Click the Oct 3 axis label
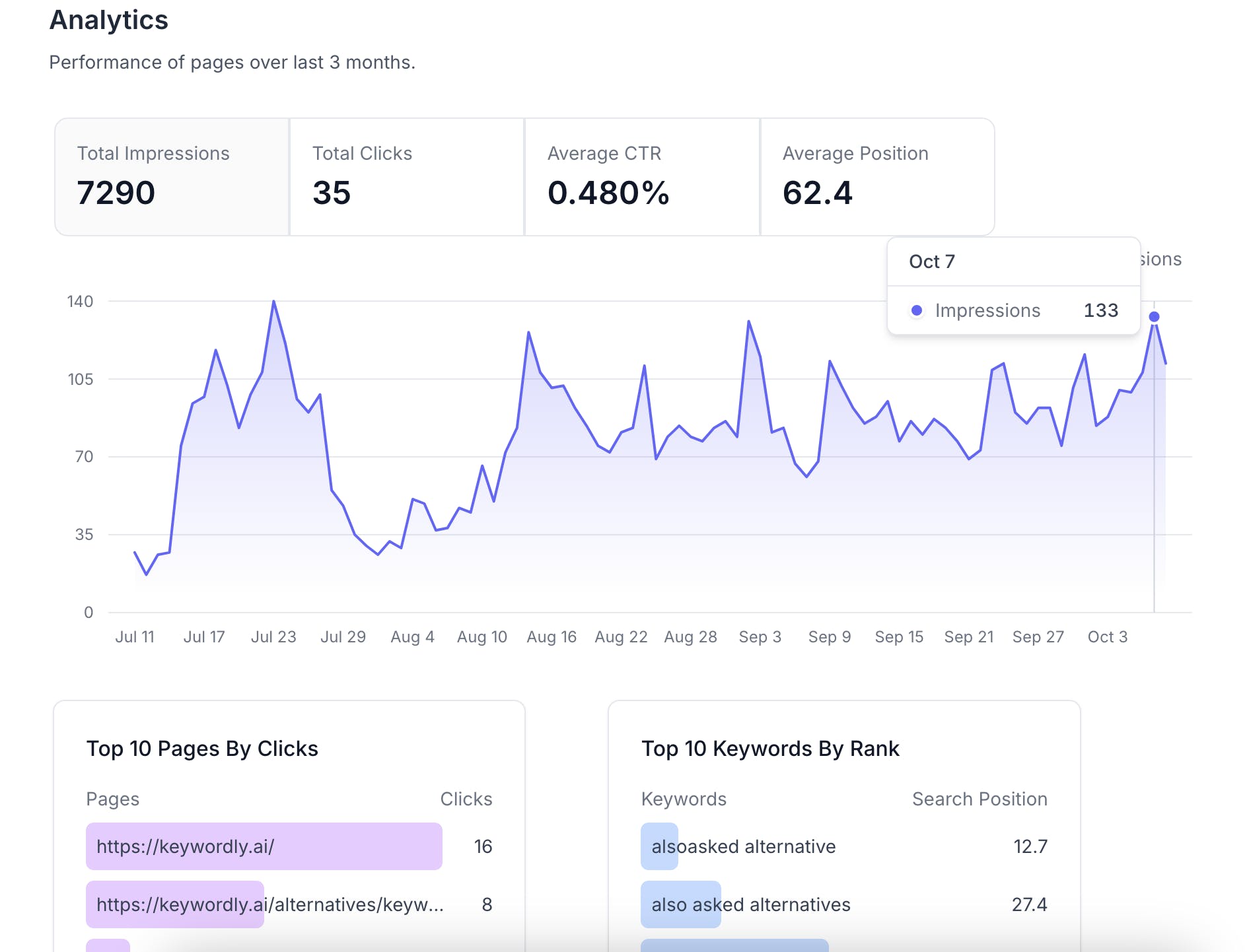The width and height of the screenshot is (1251, 952). click(x=1108, y=637)
